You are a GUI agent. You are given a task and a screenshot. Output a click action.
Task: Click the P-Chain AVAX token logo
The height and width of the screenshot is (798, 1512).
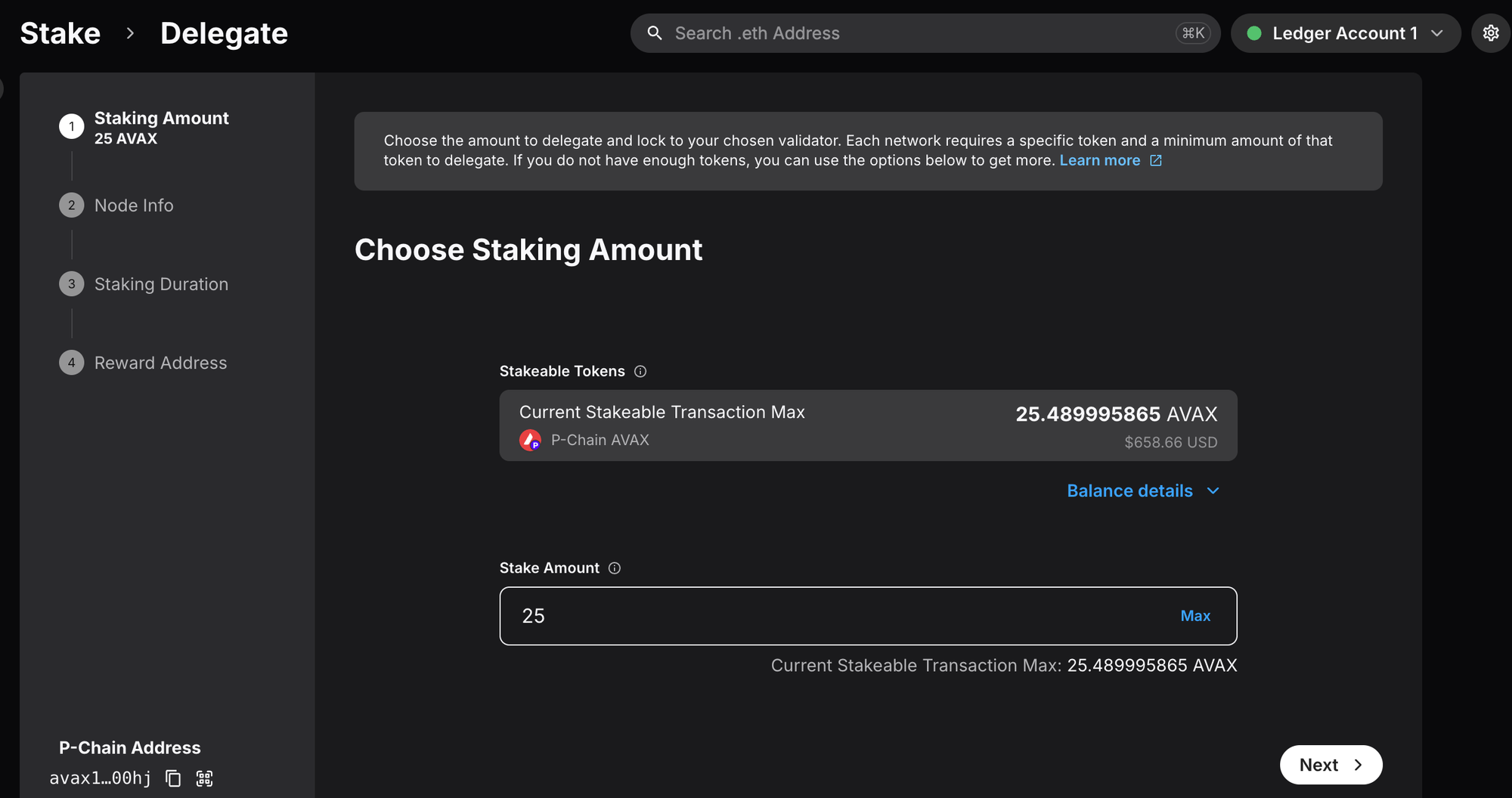(530, 440)
